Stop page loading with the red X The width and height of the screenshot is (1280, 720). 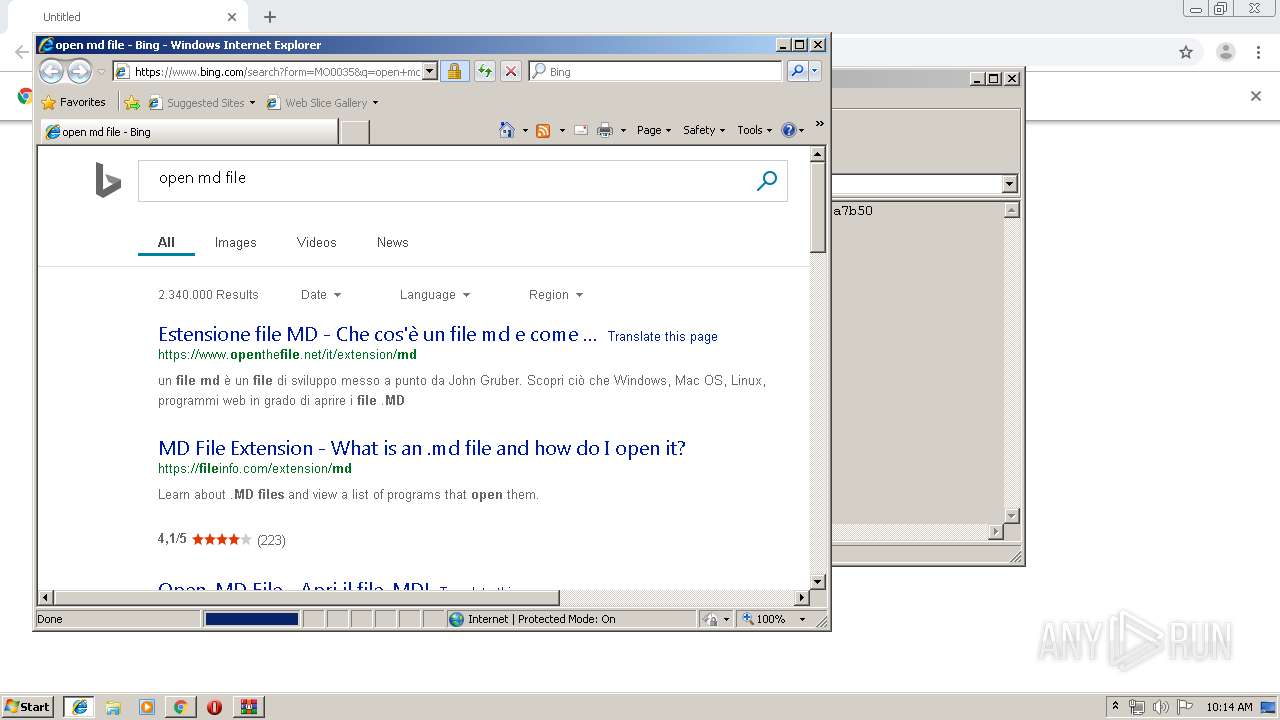point(511,71)
